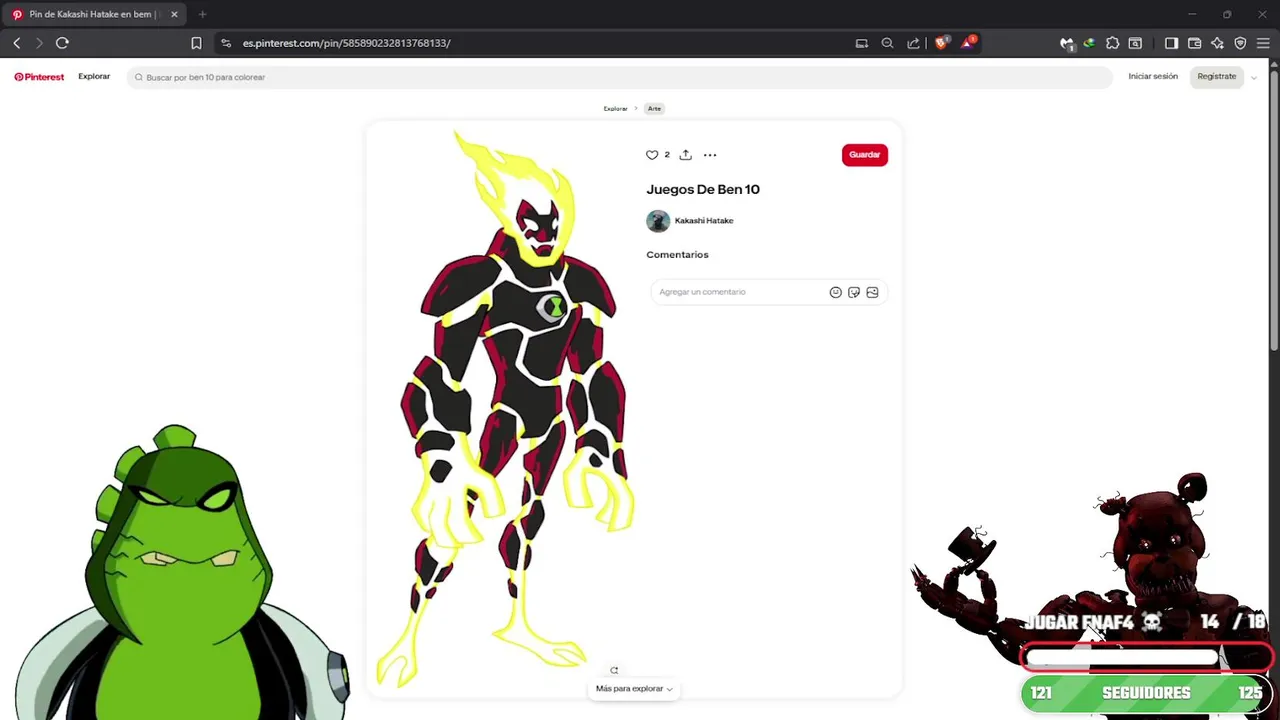Open Leo AI sparkle icon
The image size is (1280, 720).
point(1217,43)
